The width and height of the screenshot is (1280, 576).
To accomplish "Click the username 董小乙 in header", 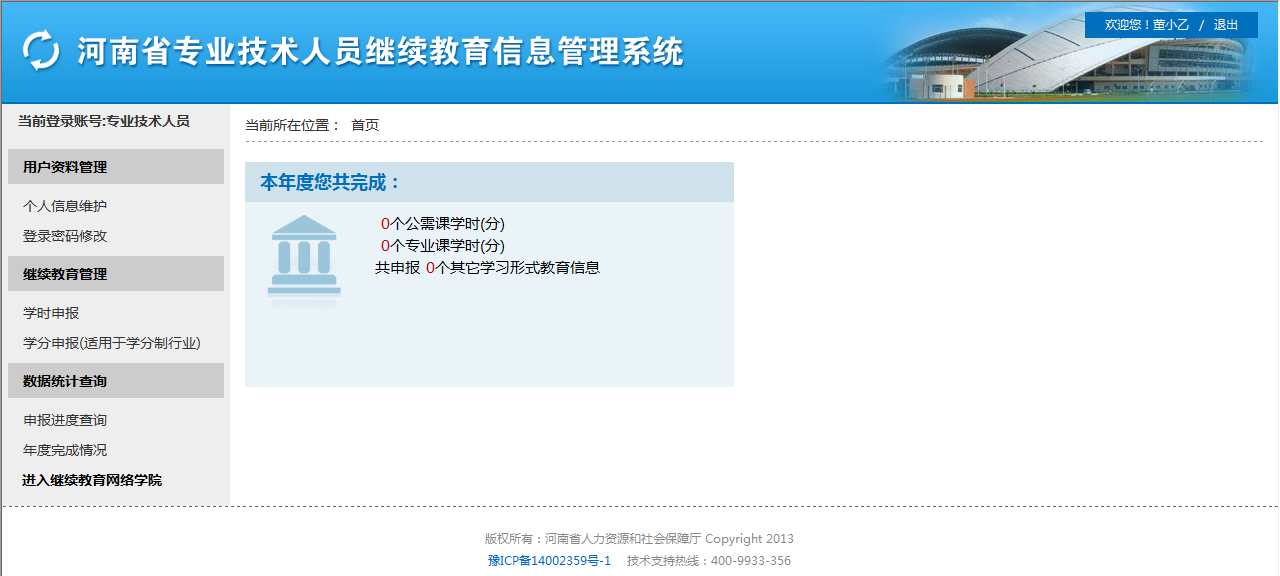I will click(x=1170, y=25).
